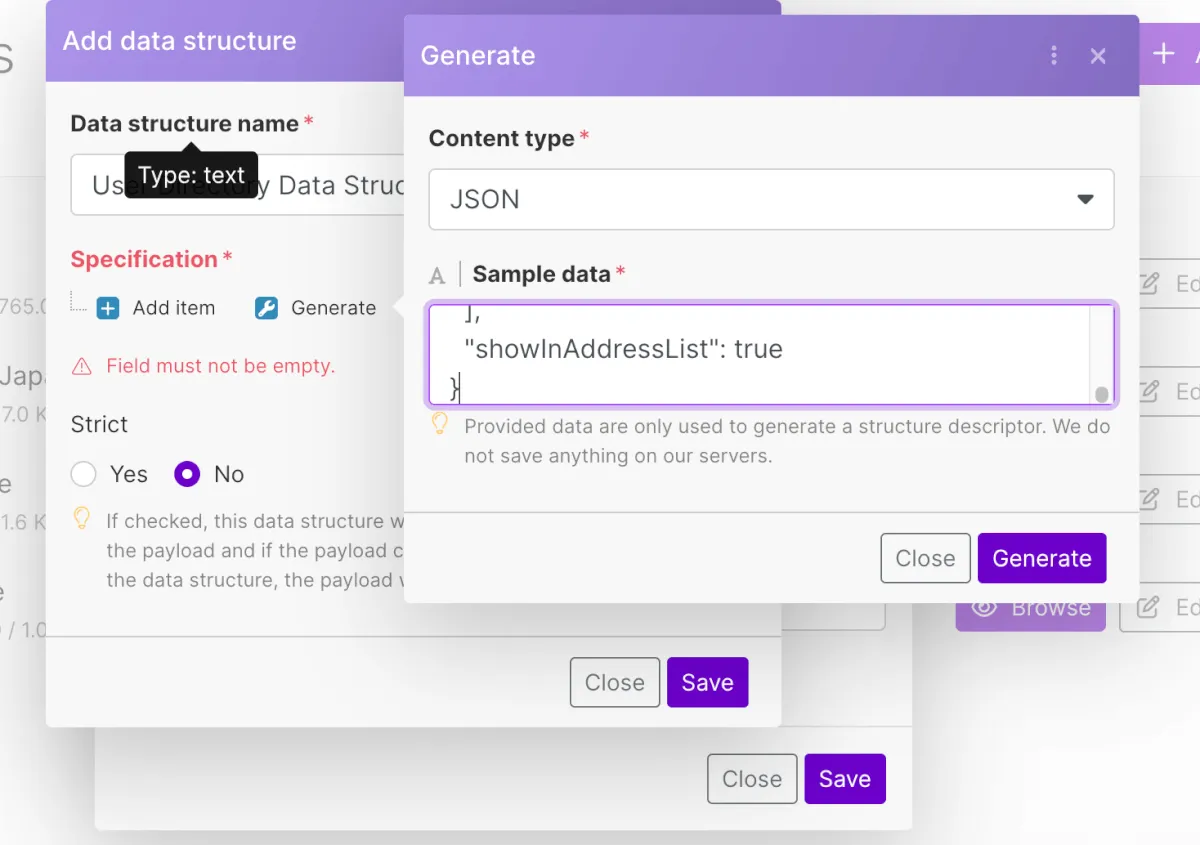Click the plus icon beside Add item
The height and width of the screenshot is (845, 1200).
click(x=108, y=308)
